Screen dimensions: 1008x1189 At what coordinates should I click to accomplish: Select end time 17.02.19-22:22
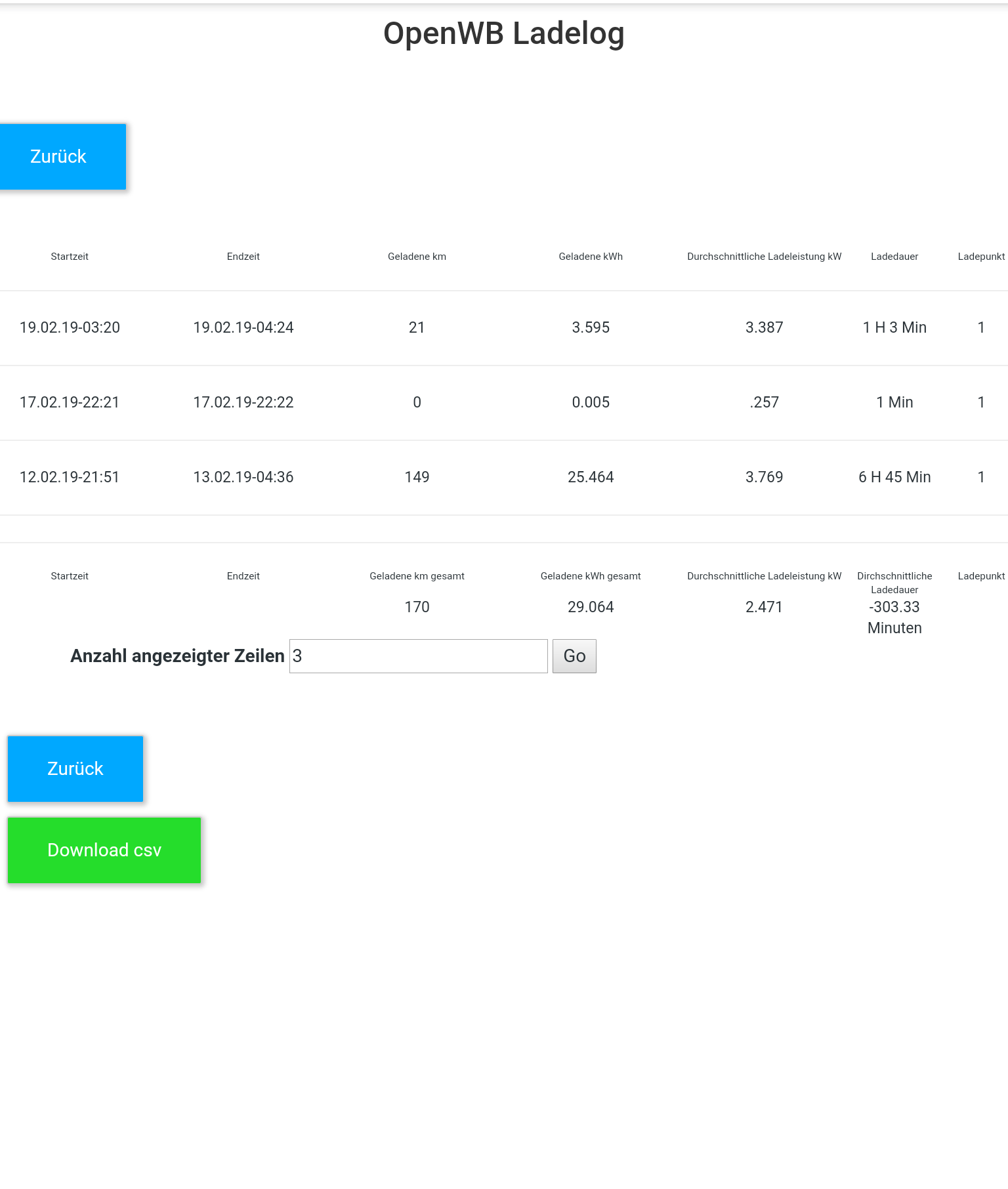tap(243, 402)
